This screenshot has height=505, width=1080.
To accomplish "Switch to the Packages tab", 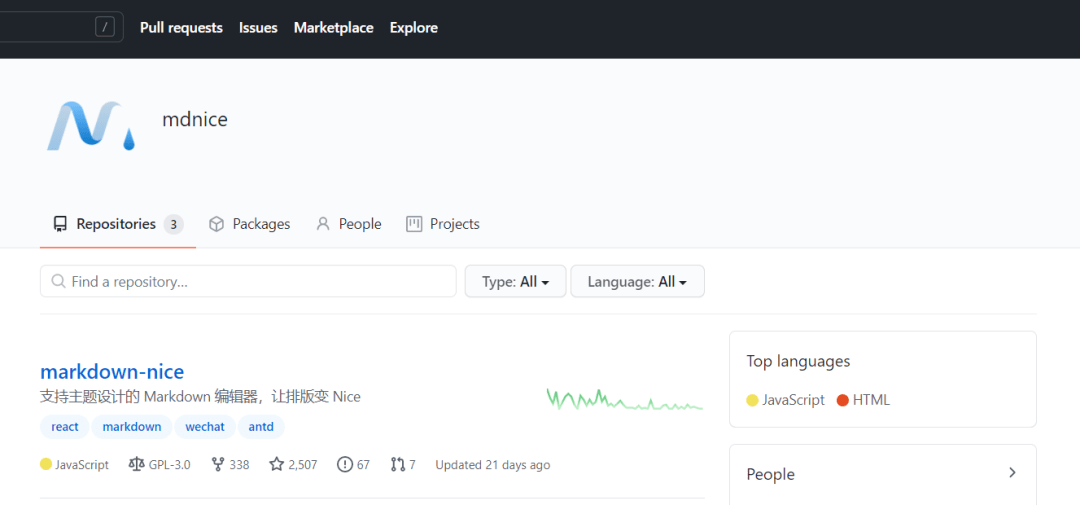I will (249, 224).
